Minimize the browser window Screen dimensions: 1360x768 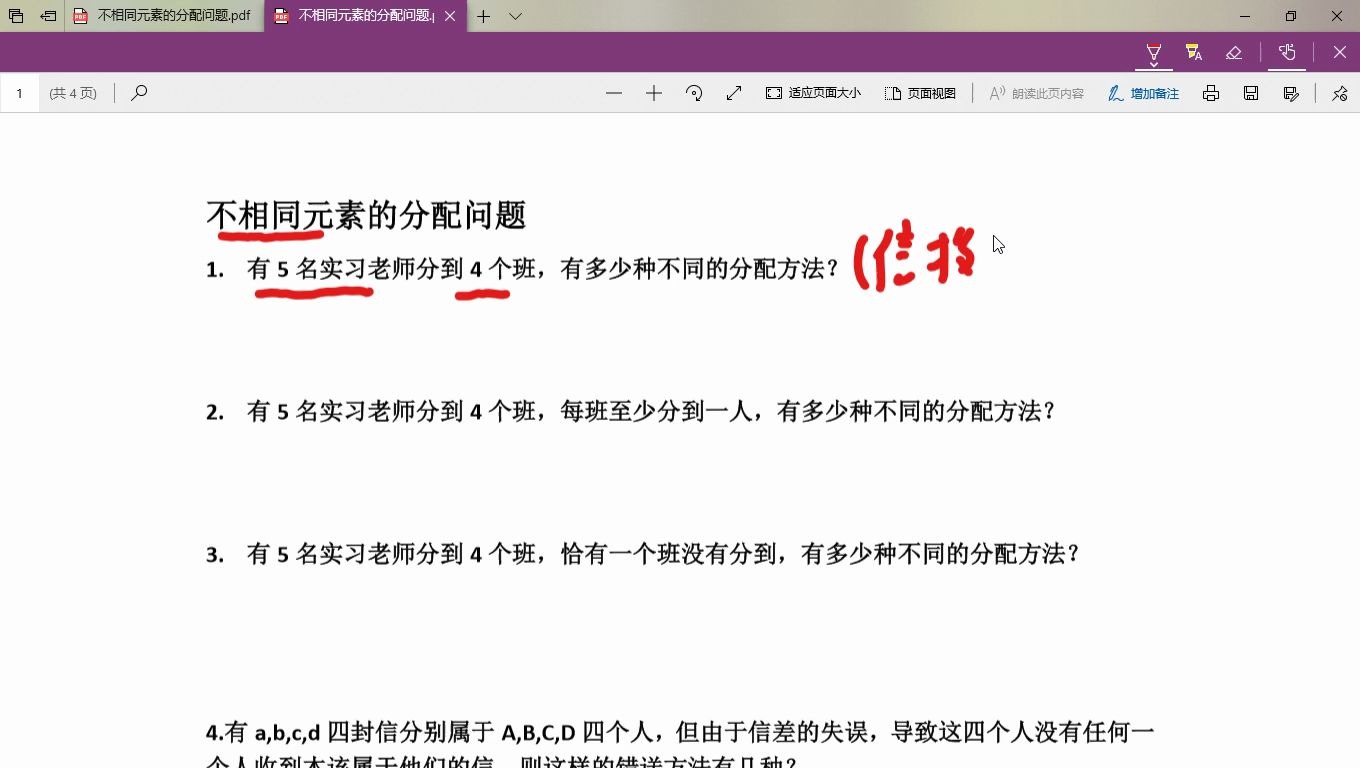[x=1245, y=16]
